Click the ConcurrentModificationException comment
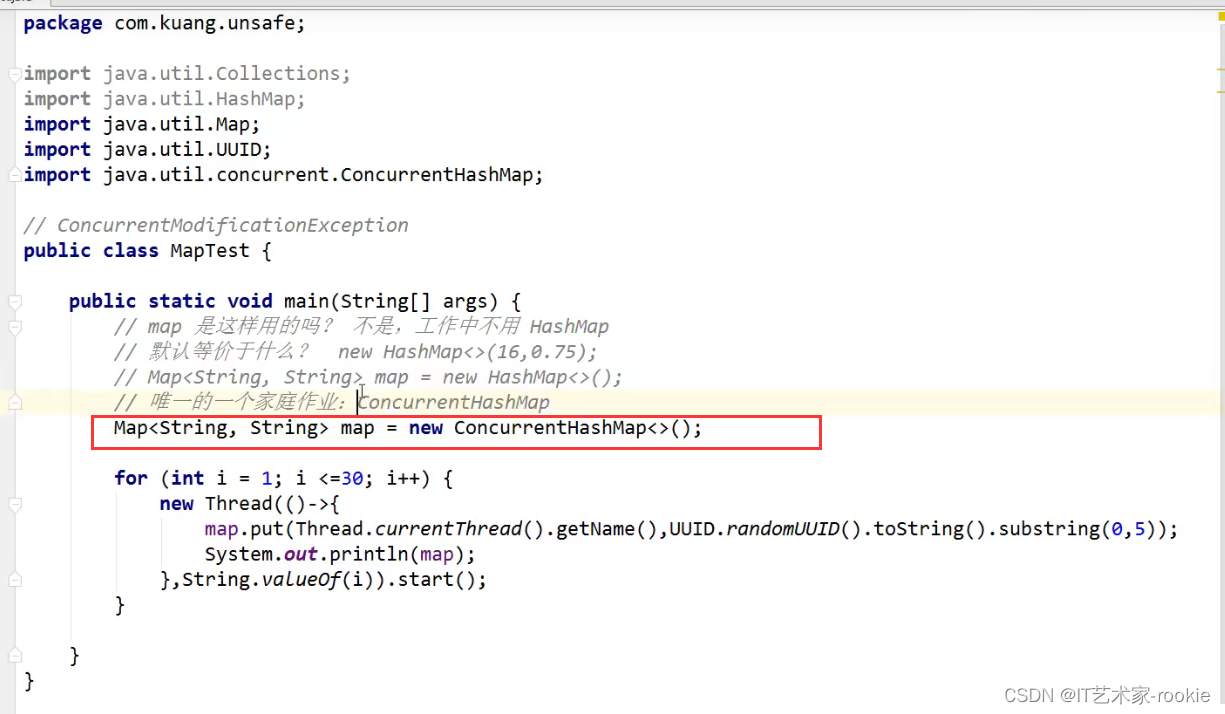The image size is (1225, 714). (x=216, y=225)
